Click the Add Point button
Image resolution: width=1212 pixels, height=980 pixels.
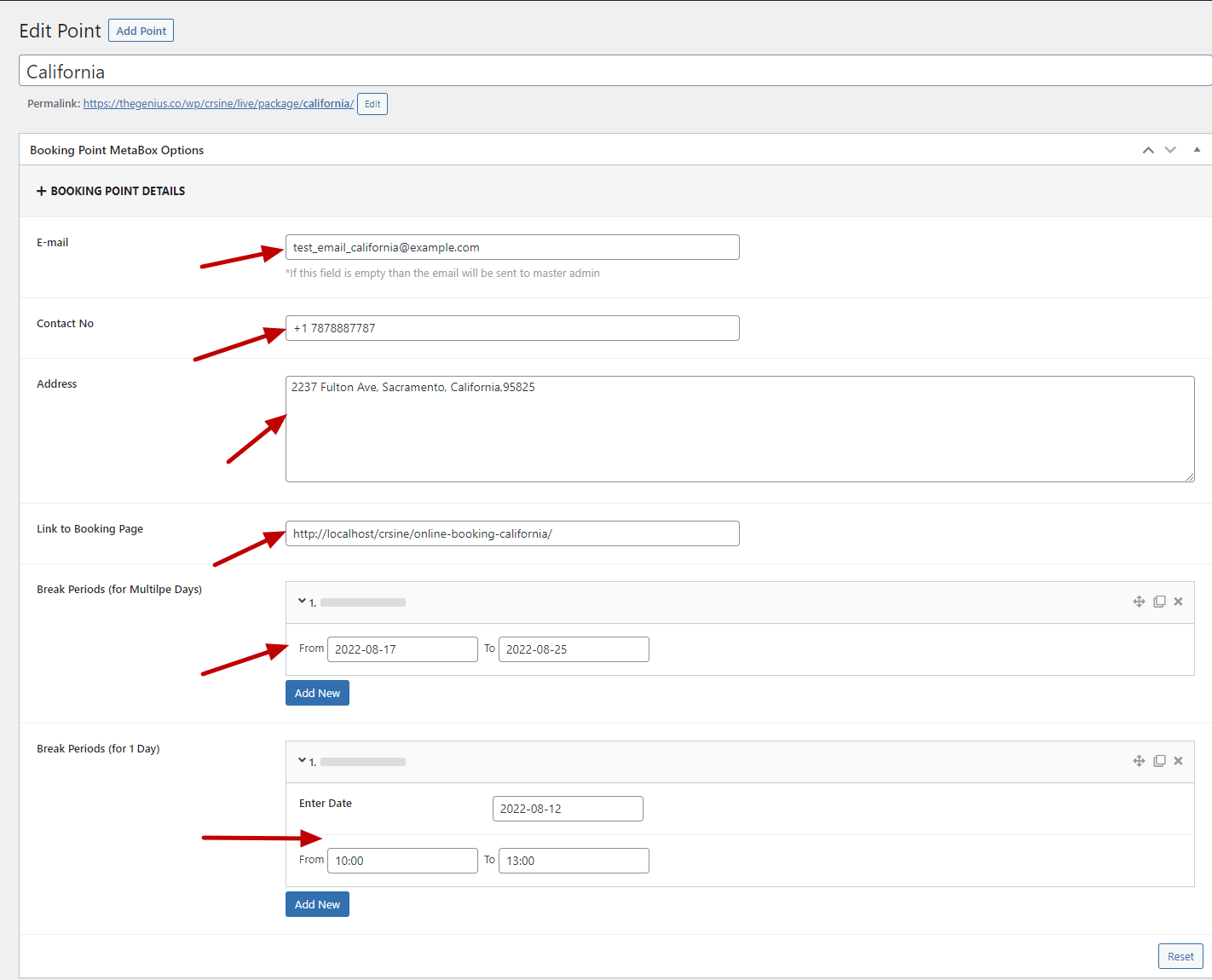(141, 31)
